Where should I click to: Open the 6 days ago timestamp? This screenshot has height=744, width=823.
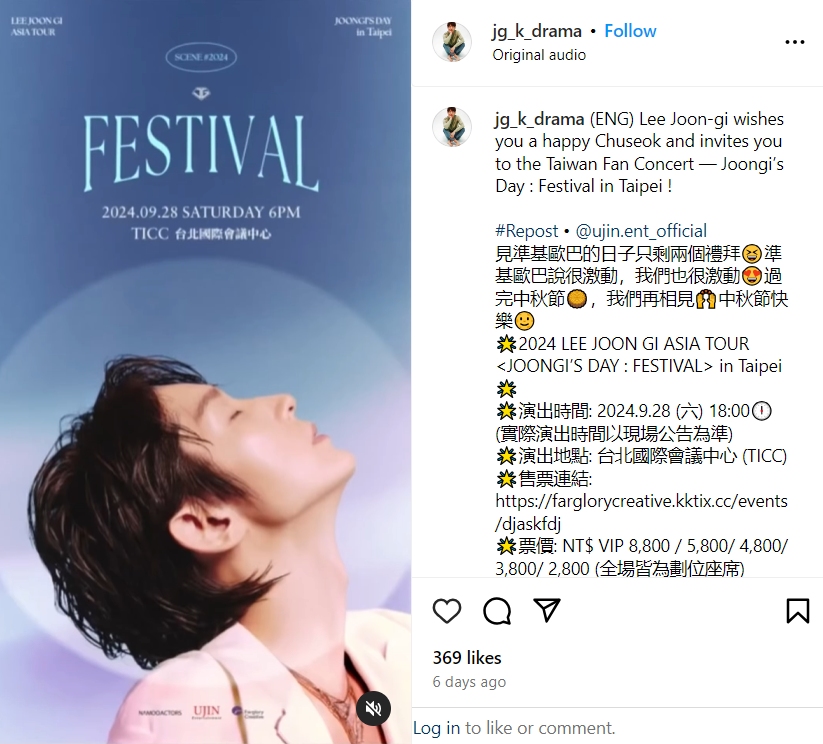point(469,682)
